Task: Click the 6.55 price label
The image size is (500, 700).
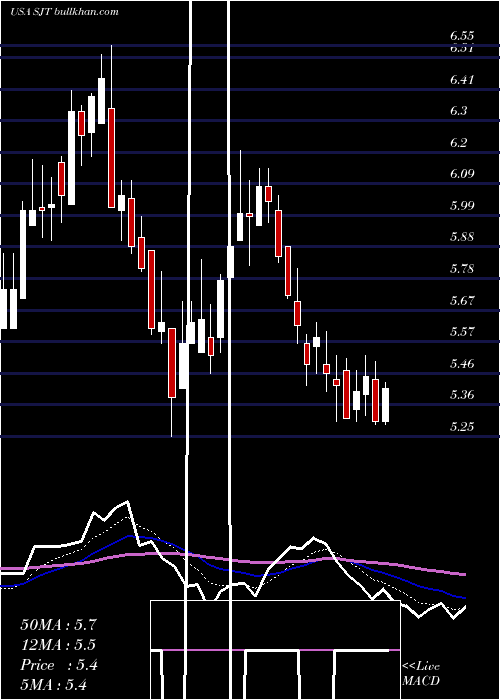Action: pyautogui.click(x=462, y=36)
